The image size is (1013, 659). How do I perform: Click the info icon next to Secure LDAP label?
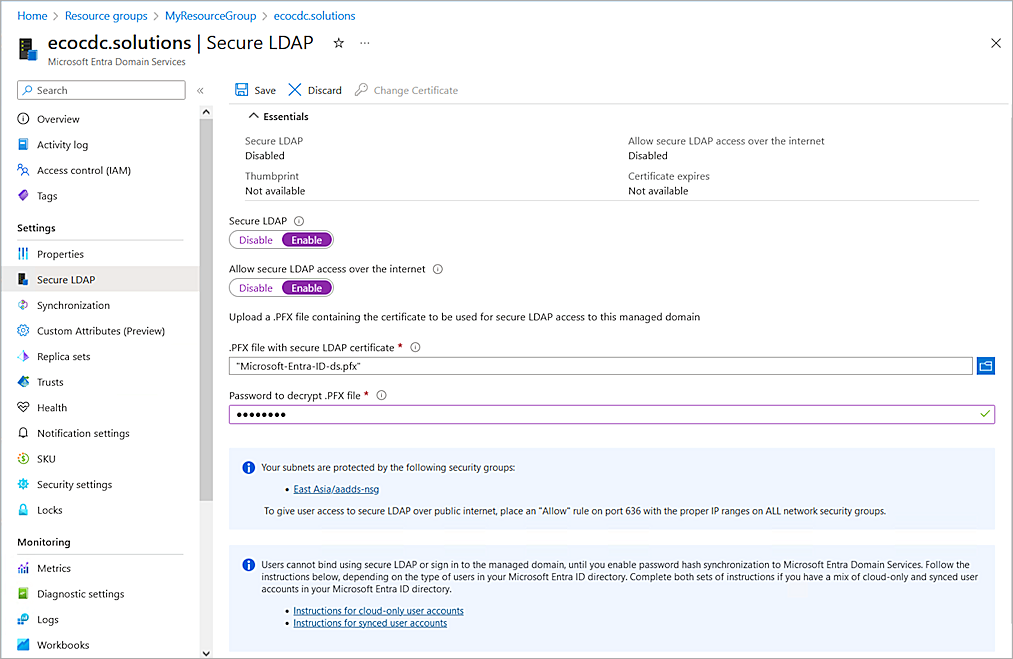pyautogui.click(x=299, y=221)
